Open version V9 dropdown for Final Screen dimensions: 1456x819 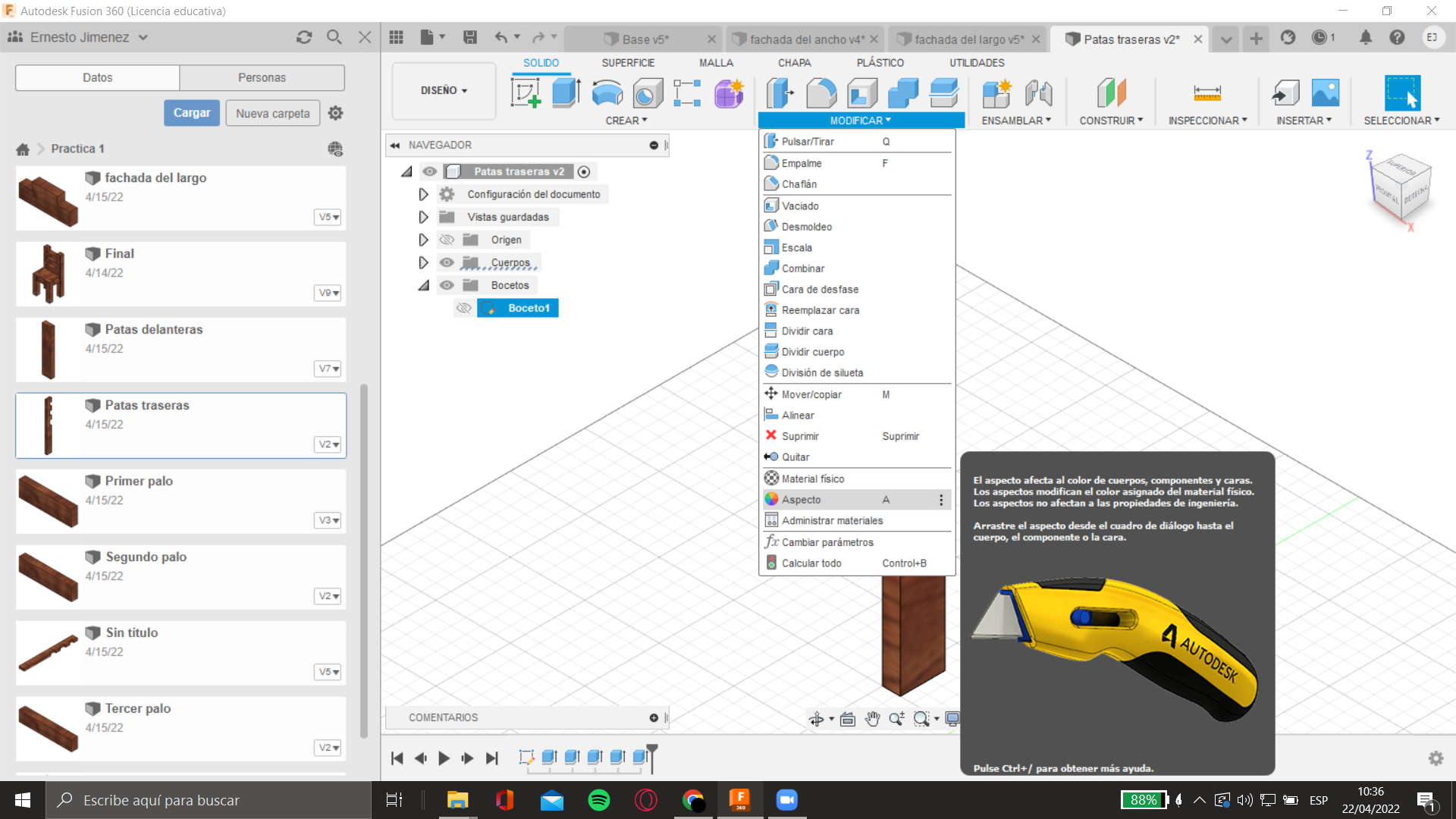tap(328, 293)
